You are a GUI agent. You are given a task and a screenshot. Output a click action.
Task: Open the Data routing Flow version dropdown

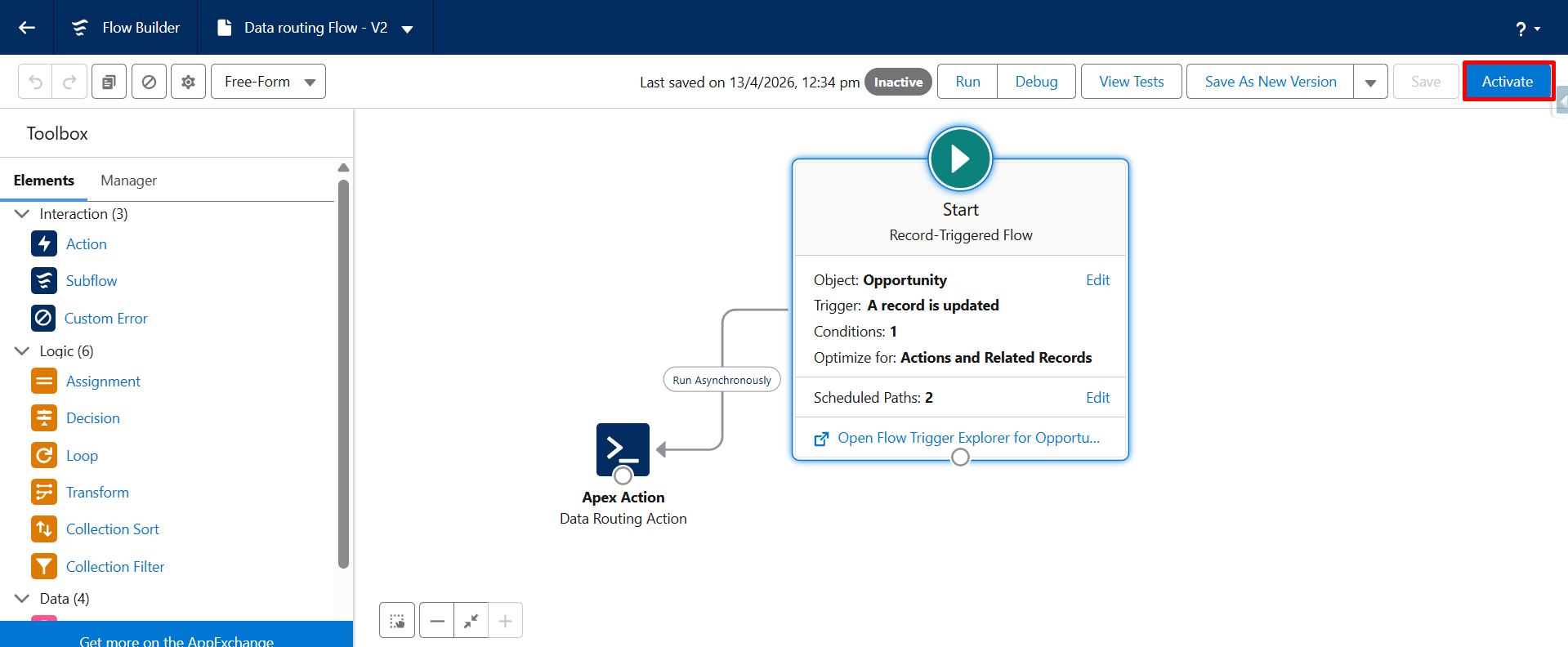click(407, 29)
